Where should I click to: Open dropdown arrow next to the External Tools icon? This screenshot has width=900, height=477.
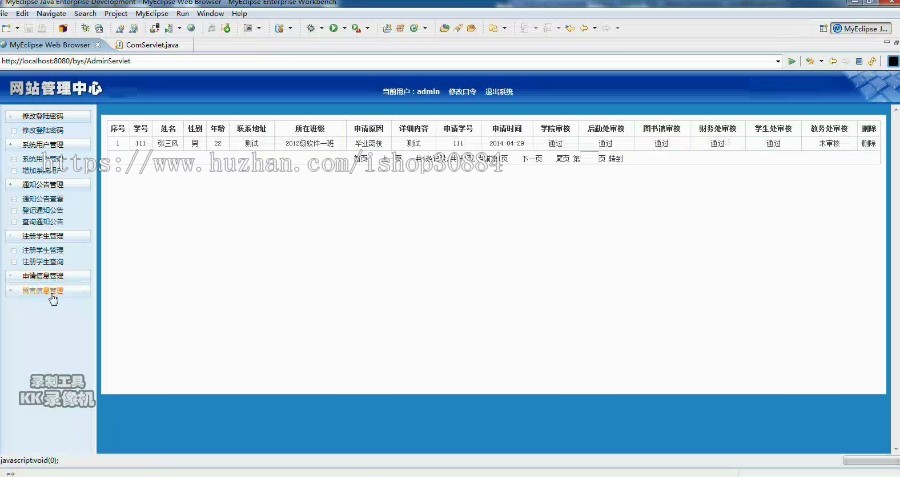pos(367,28)
